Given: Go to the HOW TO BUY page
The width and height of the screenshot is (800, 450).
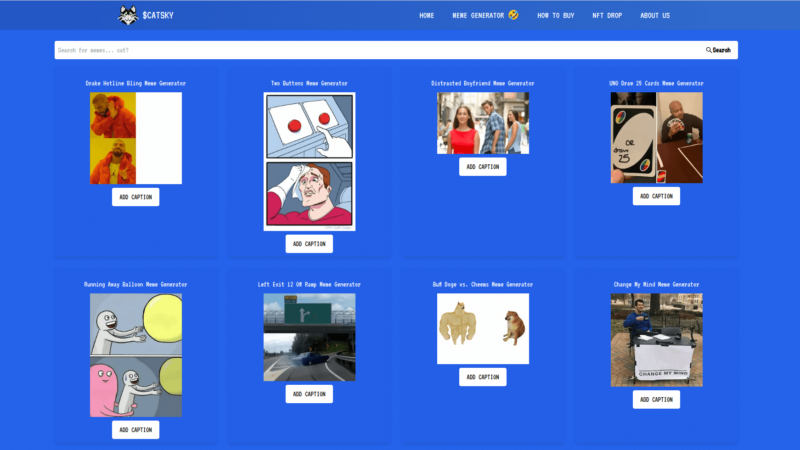Looking at the screenshot, I should point(555,16).
